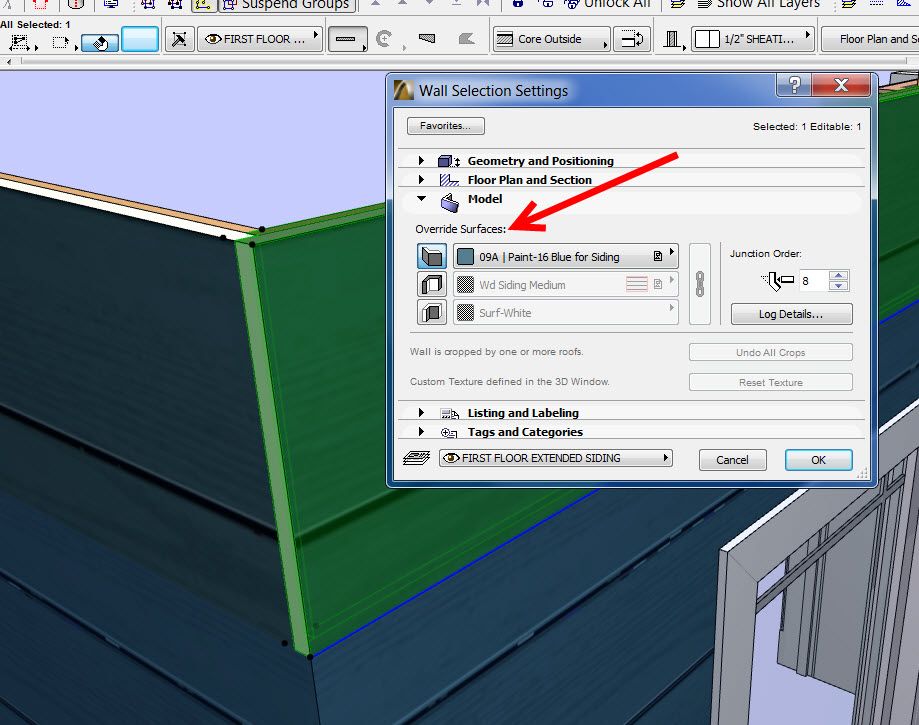Click the element pick-up crossed tool icon
919x725 pixels.
[x=179, y=40]
